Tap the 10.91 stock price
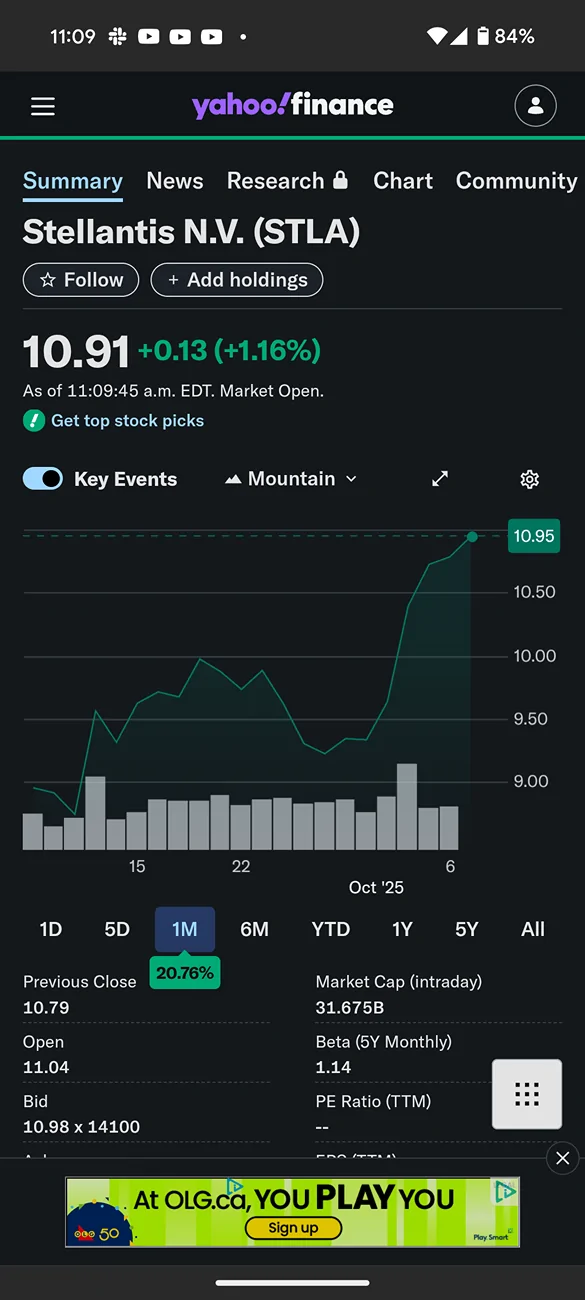This screenshot has height=1300, width=585. pos(76,352)
